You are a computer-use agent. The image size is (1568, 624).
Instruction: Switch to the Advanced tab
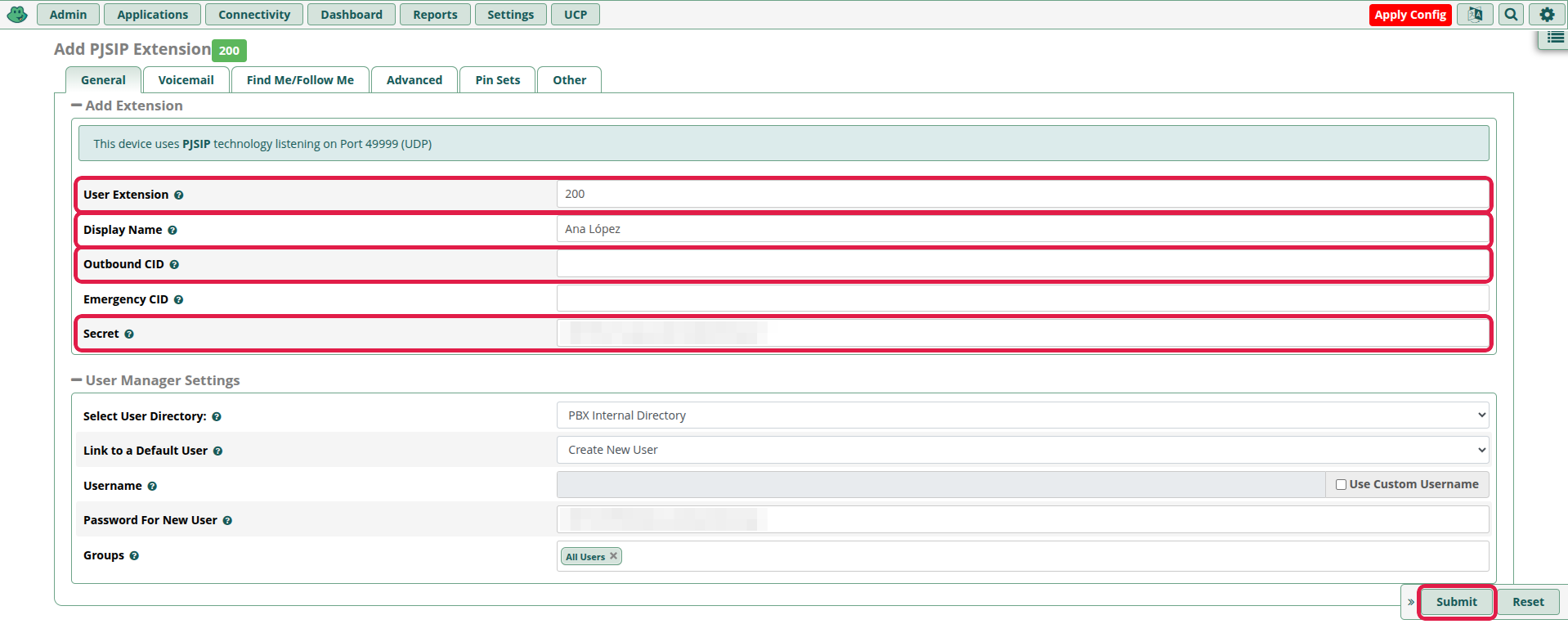click(414, 80)
